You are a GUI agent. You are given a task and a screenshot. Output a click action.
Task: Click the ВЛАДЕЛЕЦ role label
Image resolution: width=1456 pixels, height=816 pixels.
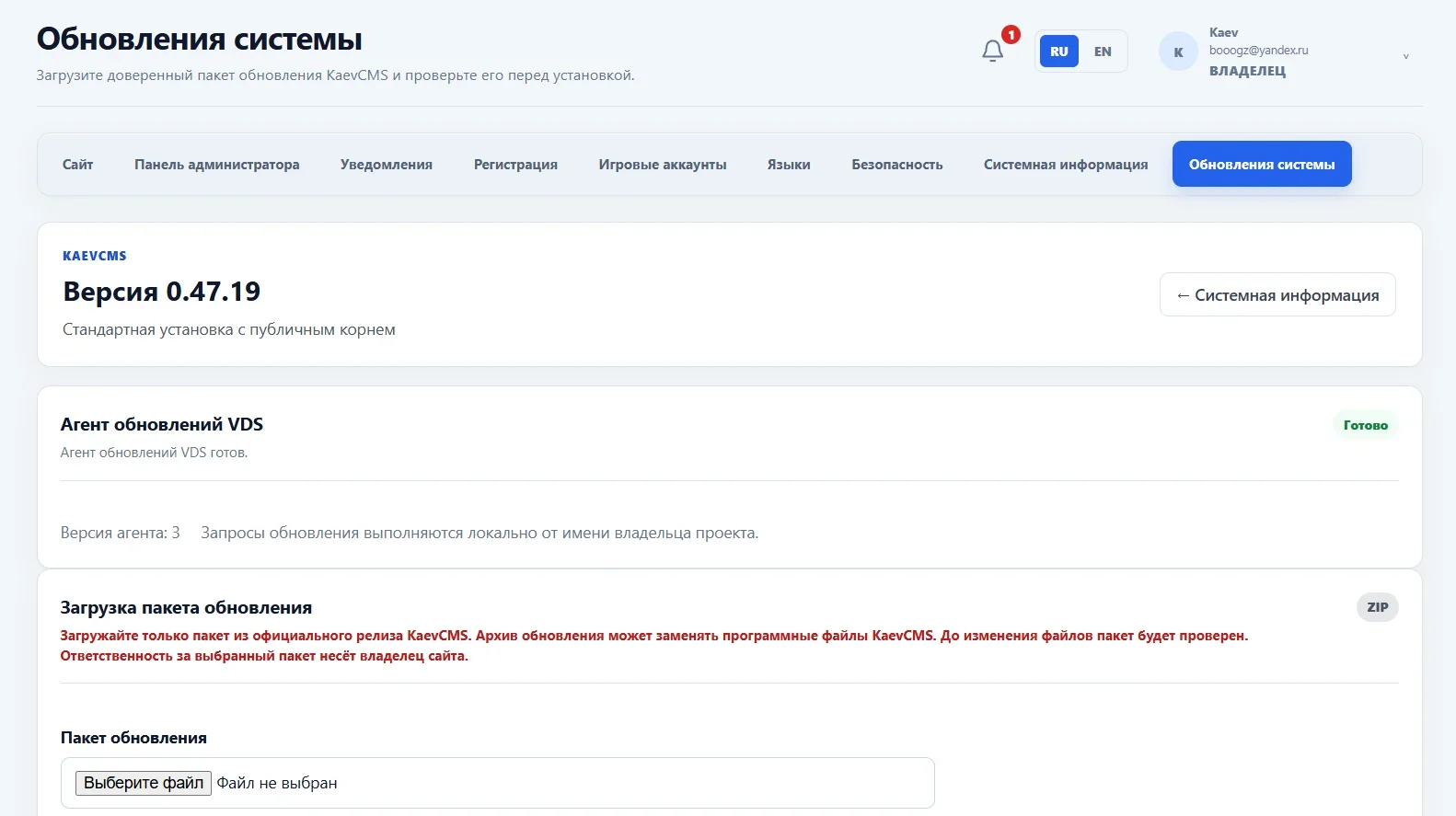[1247, 71]
